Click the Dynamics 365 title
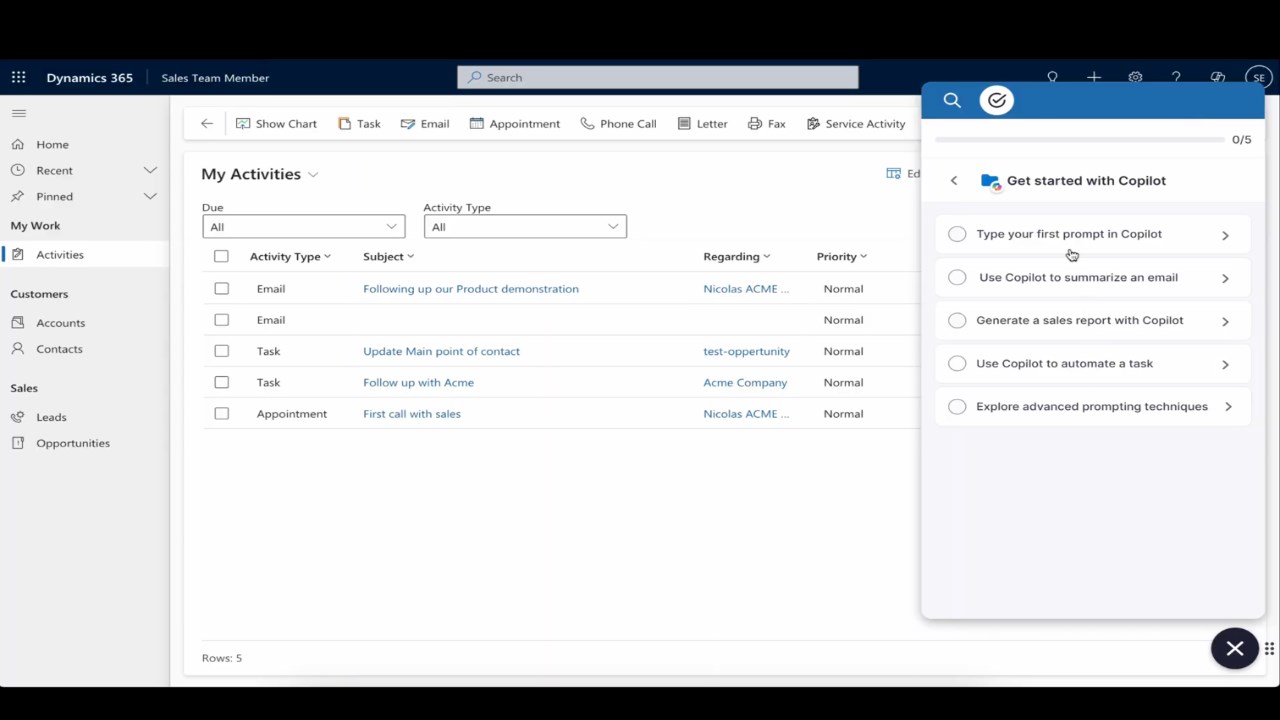Image resolution: width=1280 pixels, height=720 pixels. [x=89, y=78]
